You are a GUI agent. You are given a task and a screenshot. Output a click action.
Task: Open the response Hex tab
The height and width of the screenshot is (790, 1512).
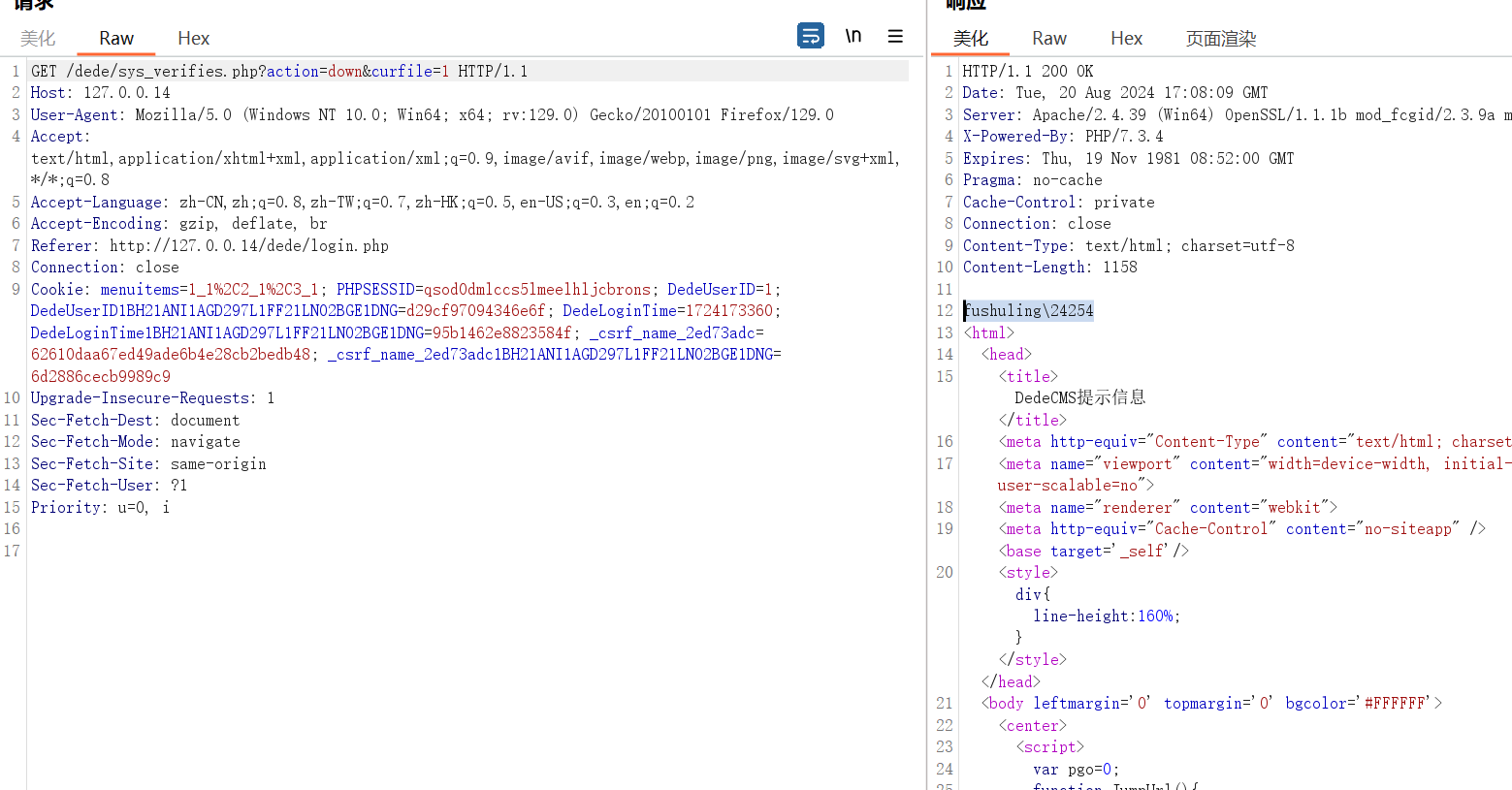[1126, 39]
